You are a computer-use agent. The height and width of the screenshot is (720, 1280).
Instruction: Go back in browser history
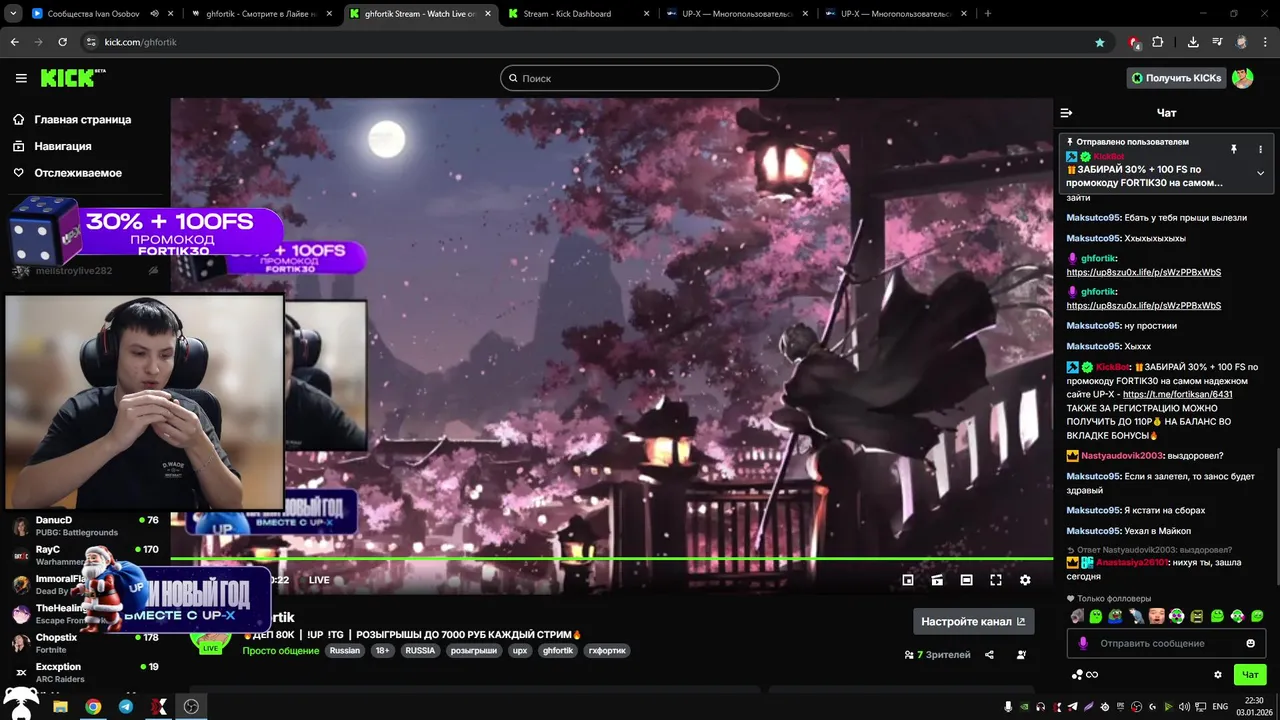click(x=14, y=42)
